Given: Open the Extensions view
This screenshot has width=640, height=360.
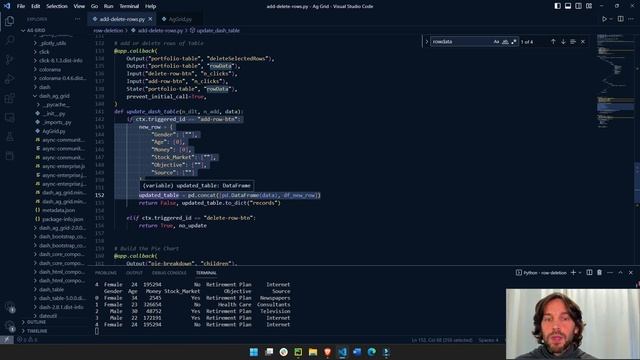Looking at the screenshot, I should (9, 98).
